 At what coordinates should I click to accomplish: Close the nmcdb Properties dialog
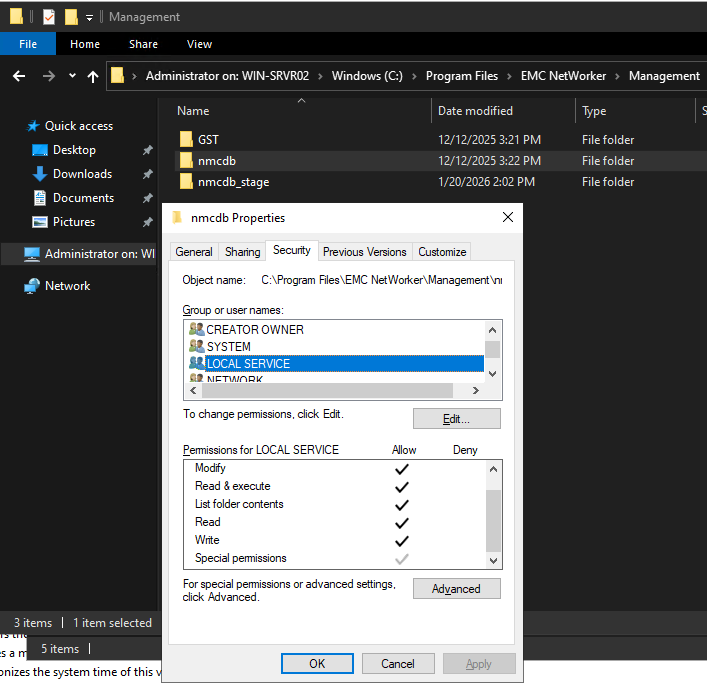508,217
